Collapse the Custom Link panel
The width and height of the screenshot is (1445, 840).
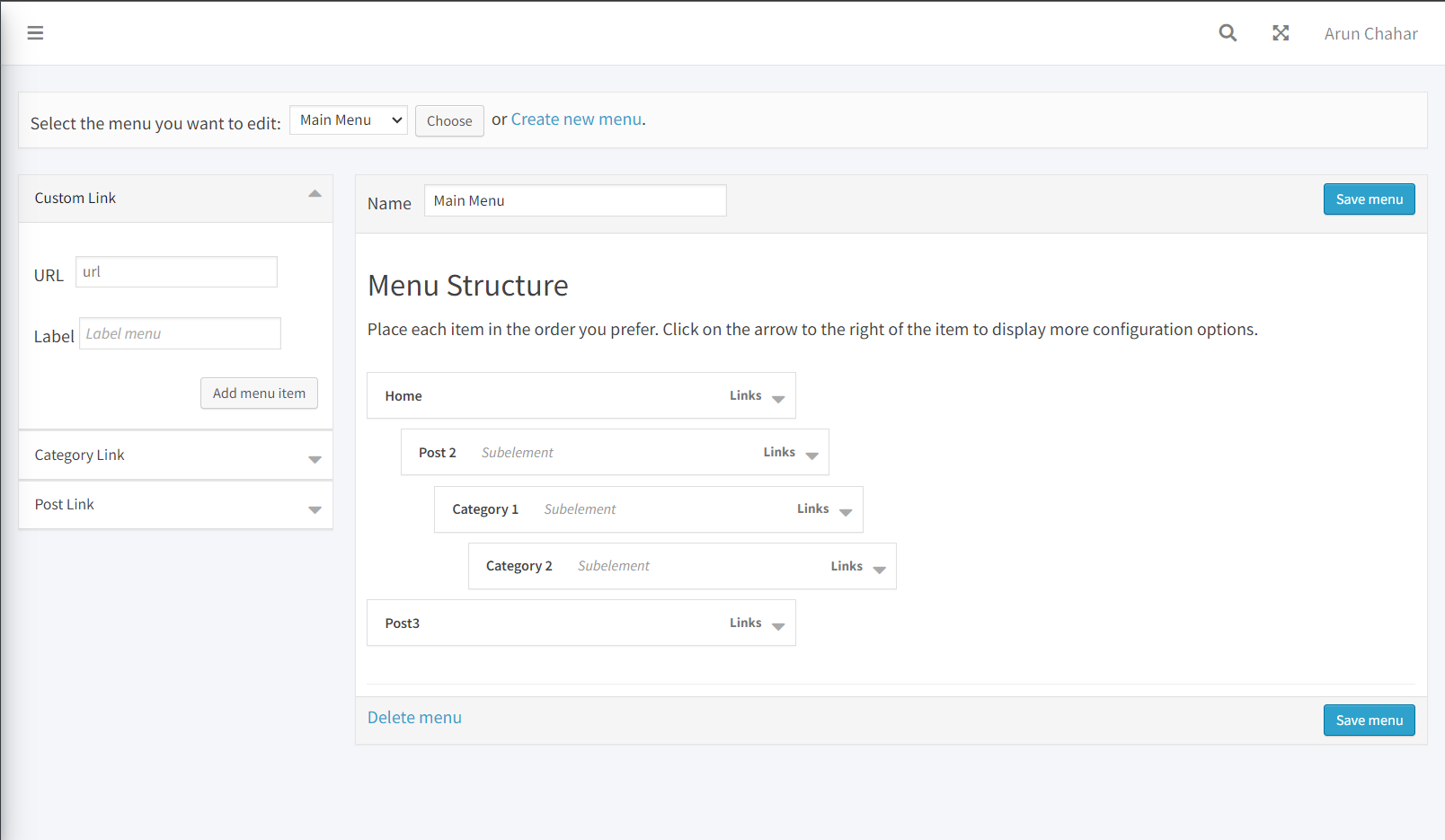(315, 194)
